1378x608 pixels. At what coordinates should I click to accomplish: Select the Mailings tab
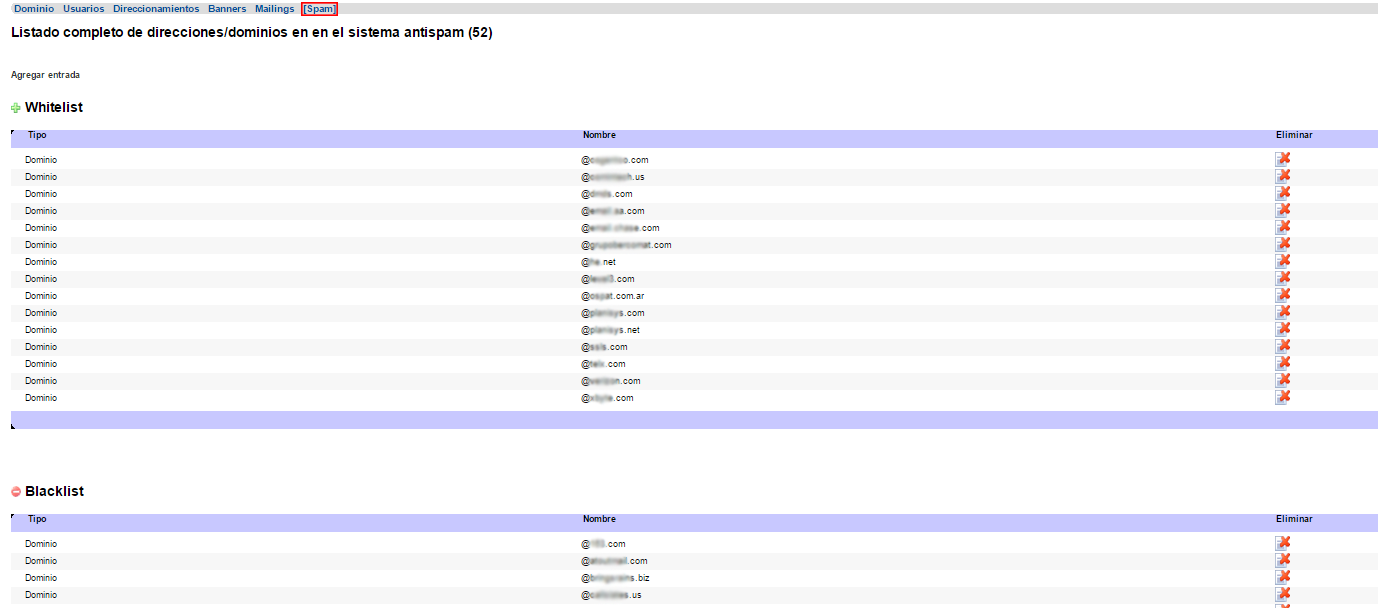pos(275,9)
